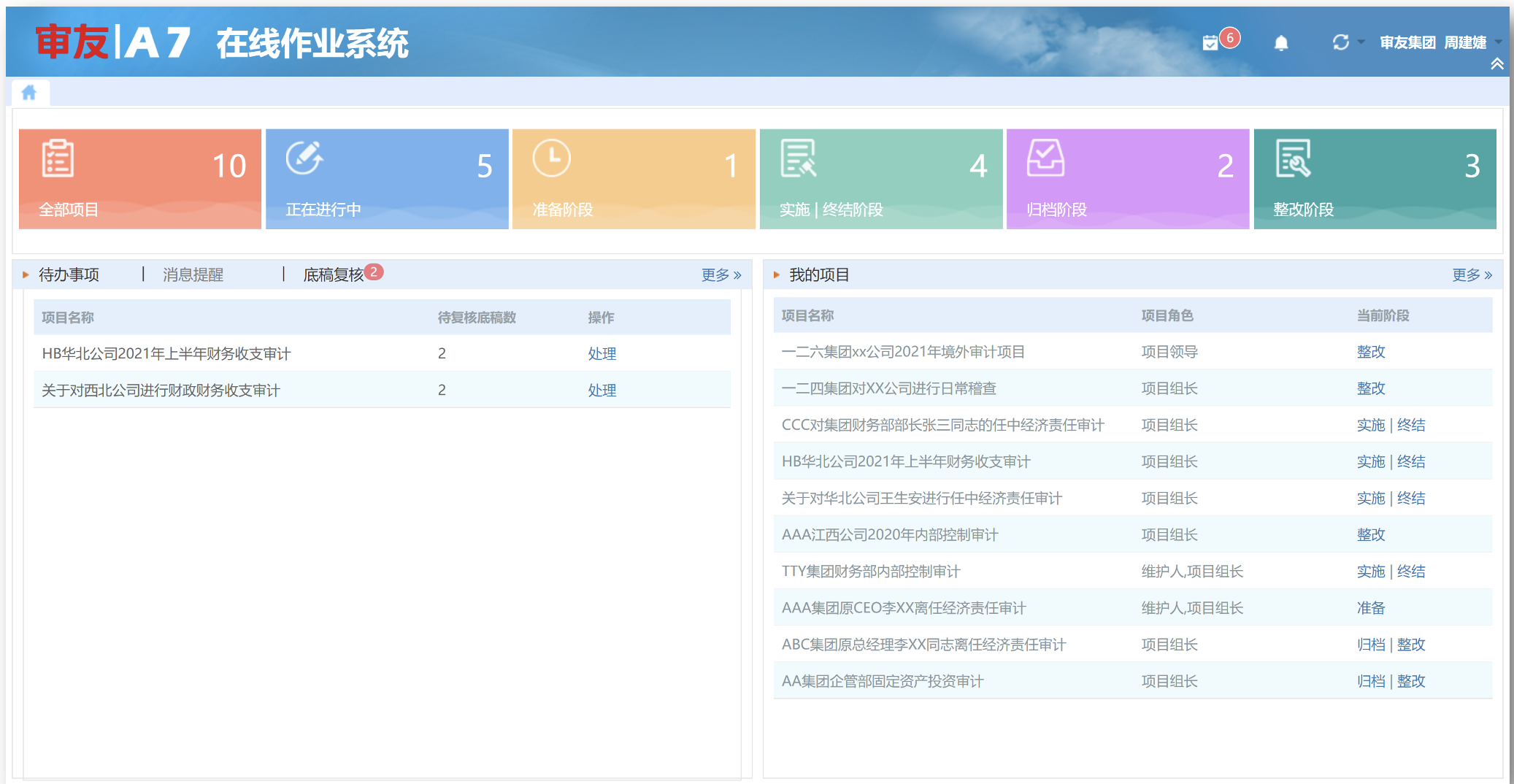
Task: Click the clipboard icon on 全部项目 card
Action: tap(57, 158)
